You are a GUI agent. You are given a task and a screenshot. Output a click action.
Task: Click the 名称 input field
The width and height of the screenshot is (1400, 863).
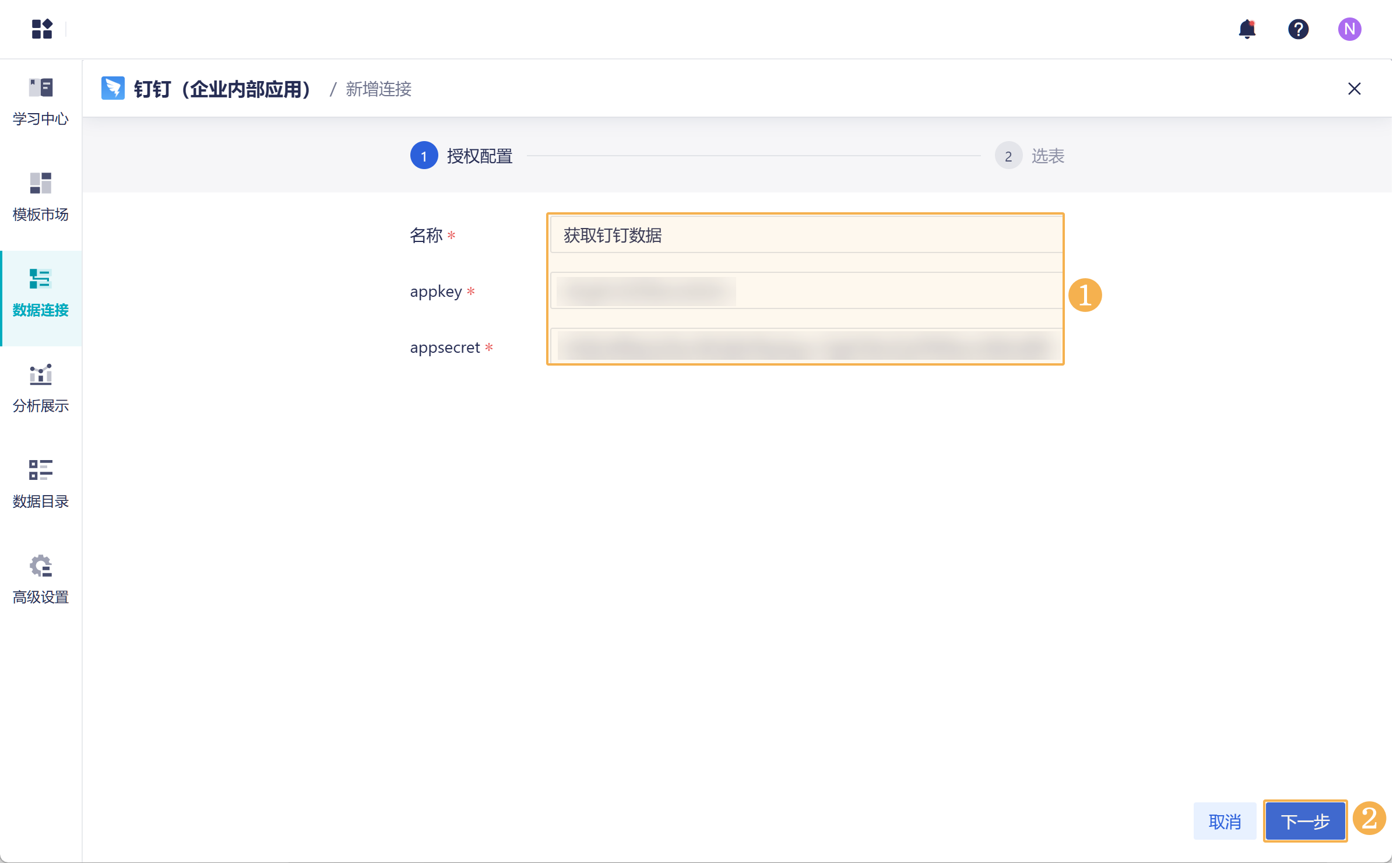(x=805, y=235)
